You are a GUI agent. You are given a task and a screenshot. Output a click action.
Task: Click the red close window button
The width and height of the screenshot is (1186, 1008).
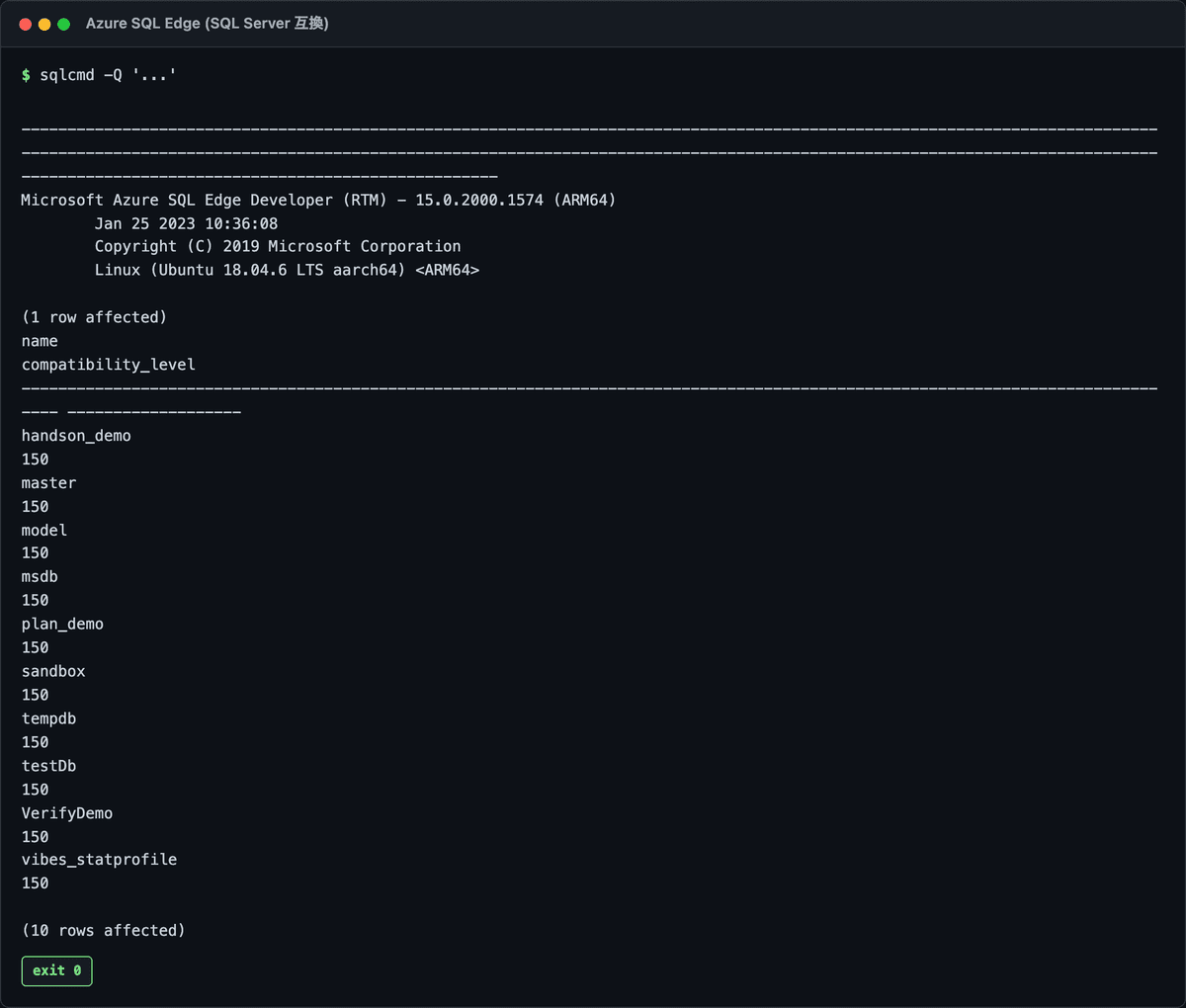pyautogui.click(x=26, y=24)
